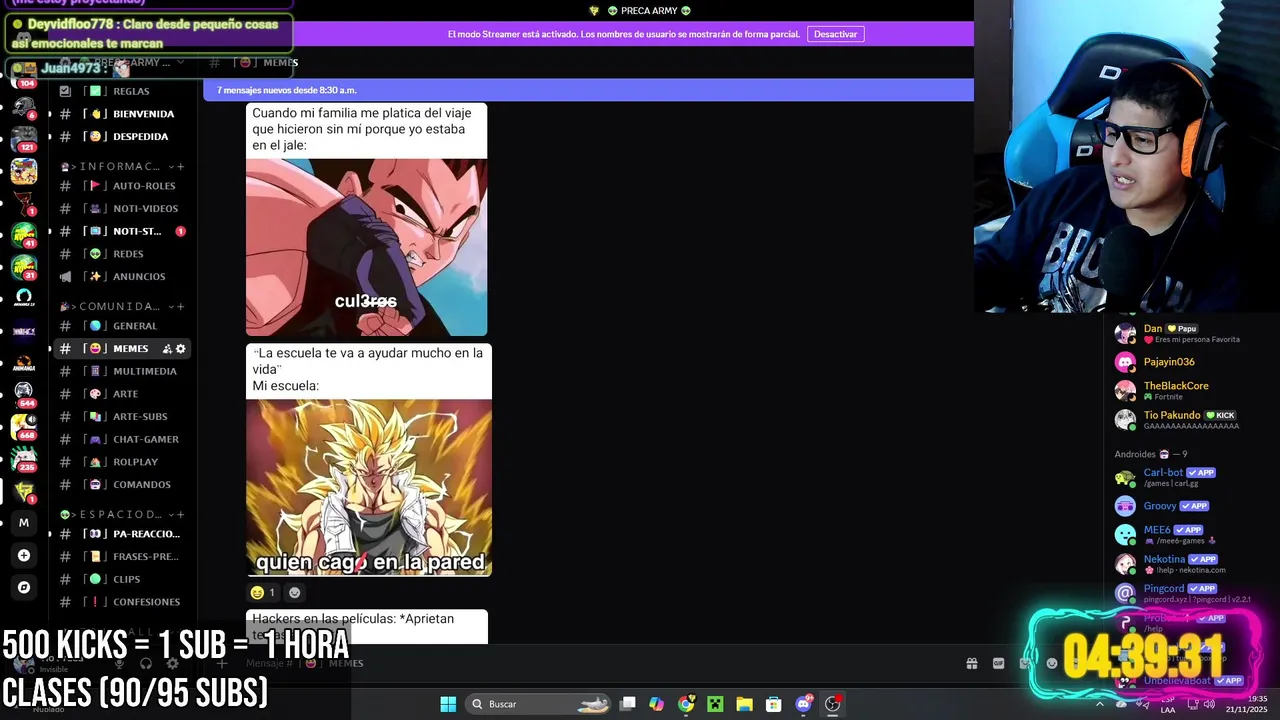Add a reaction to the message

coord(294,592)
